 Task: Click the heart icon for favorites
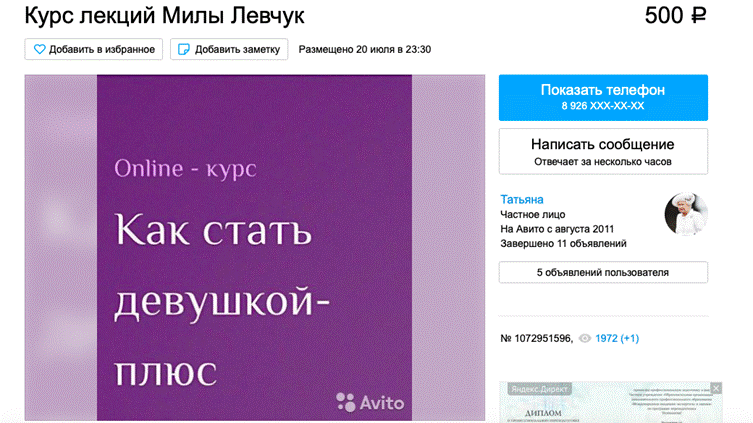pyautogui.click(x=40, y=49)
